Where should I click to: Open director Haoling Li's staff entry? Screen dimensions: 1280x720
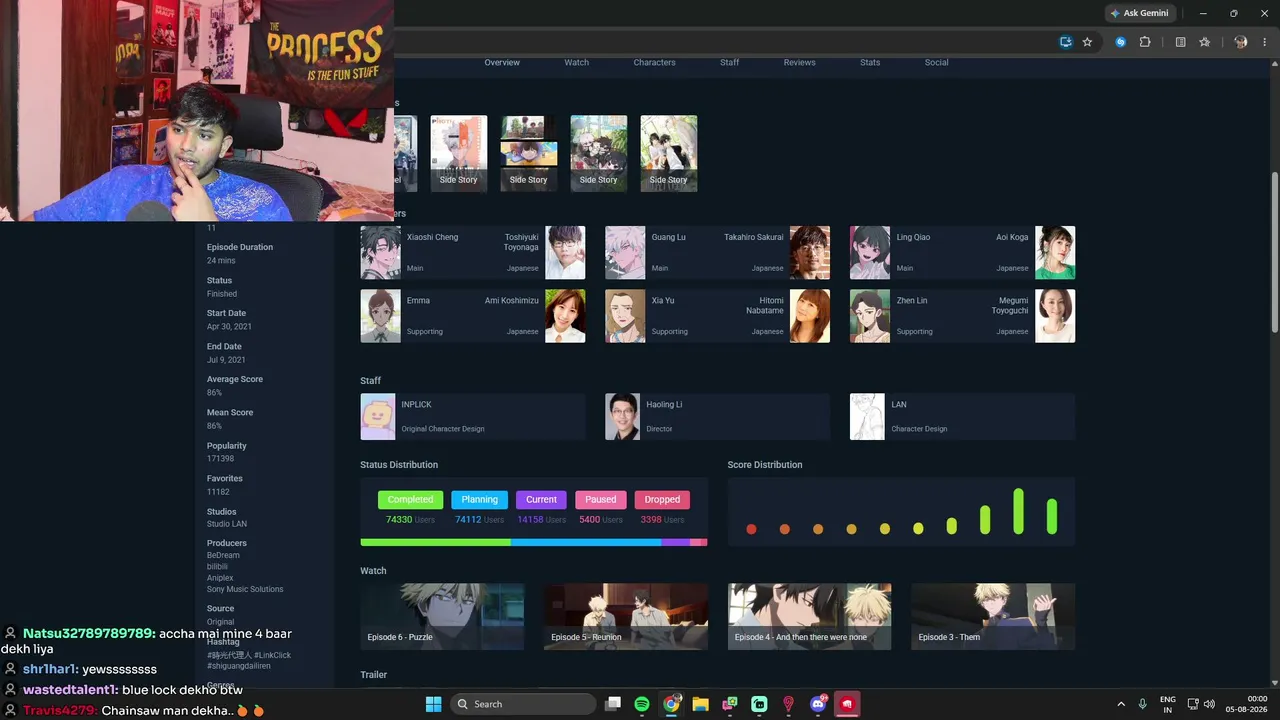point(718,416)
